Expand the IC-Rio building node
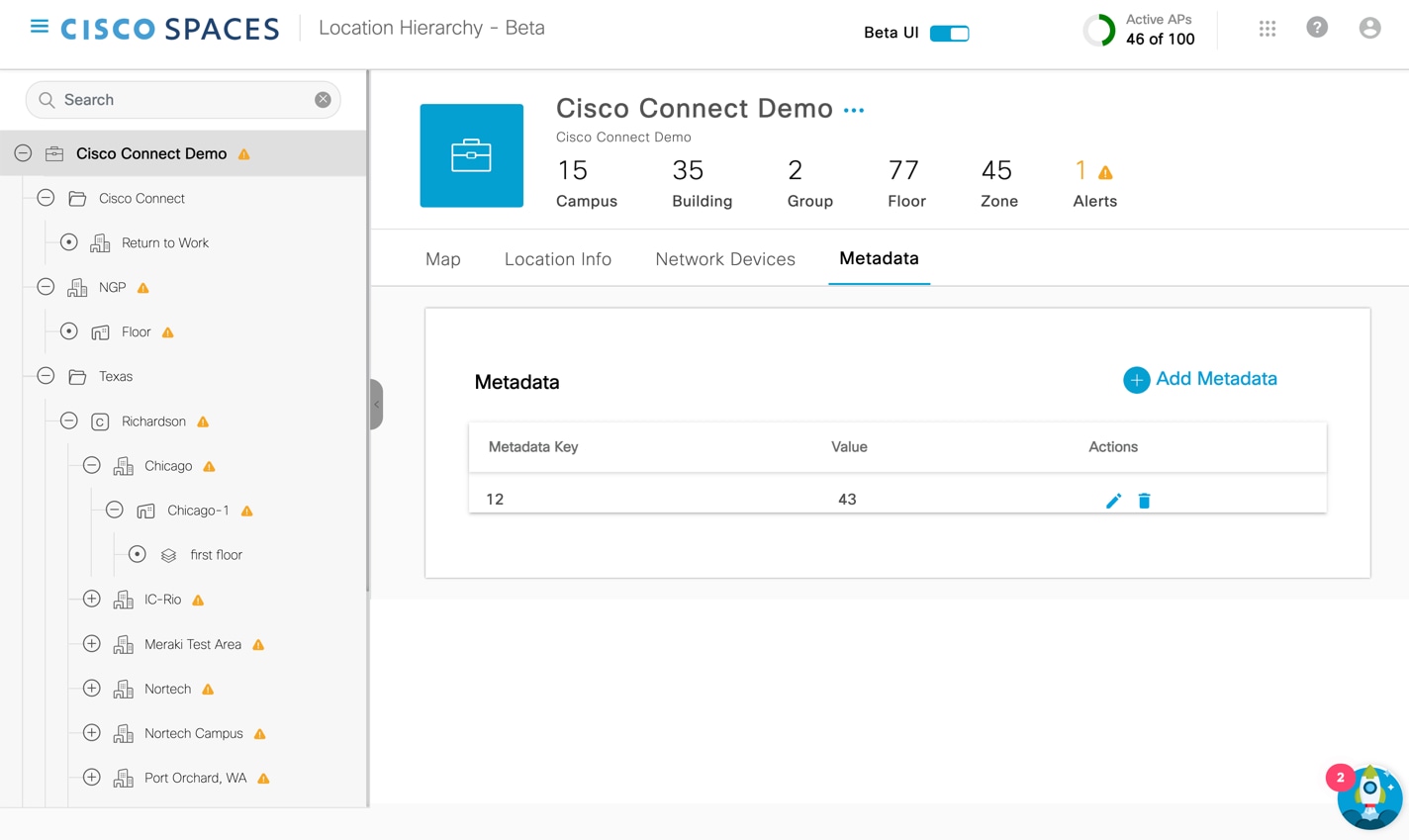1409x840 pixels. pos(91,599)
